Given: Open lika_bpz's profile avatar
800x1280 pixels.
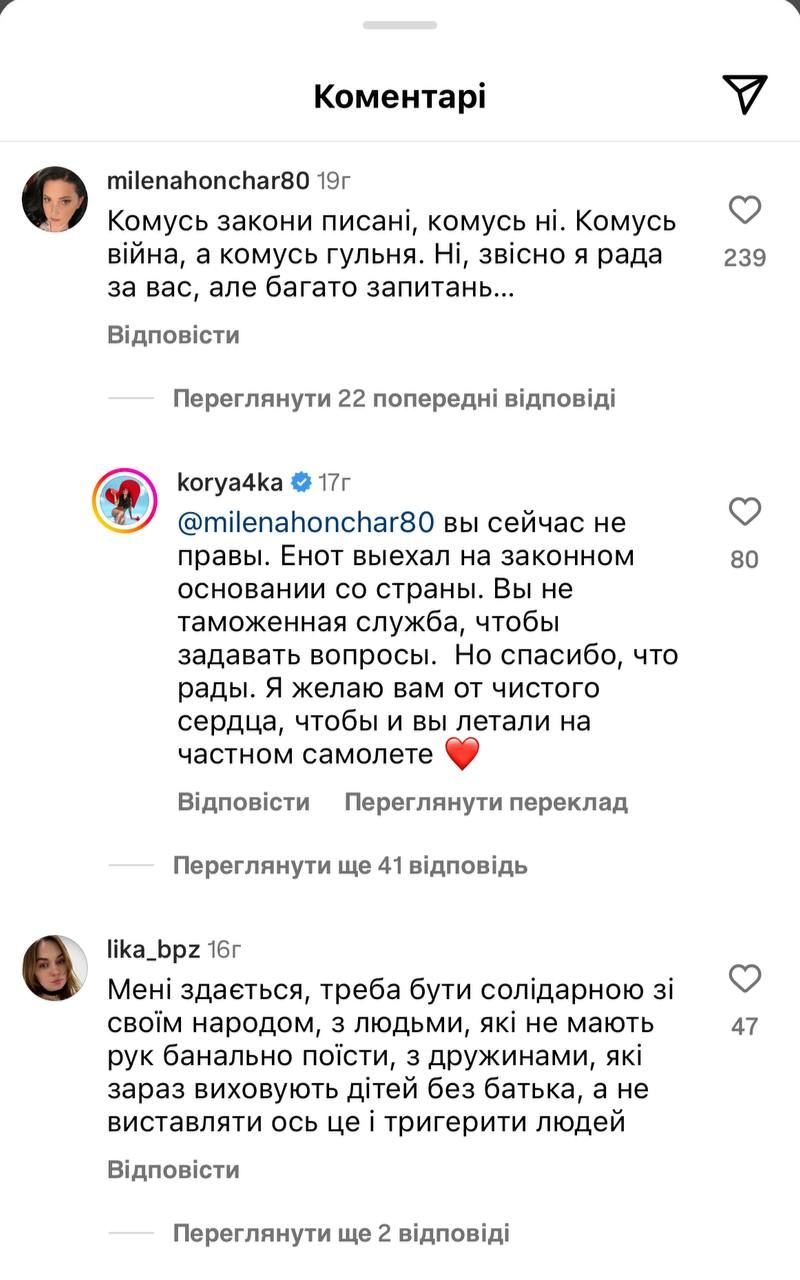Looking at the screenshot, I should (x=54, y=967).
